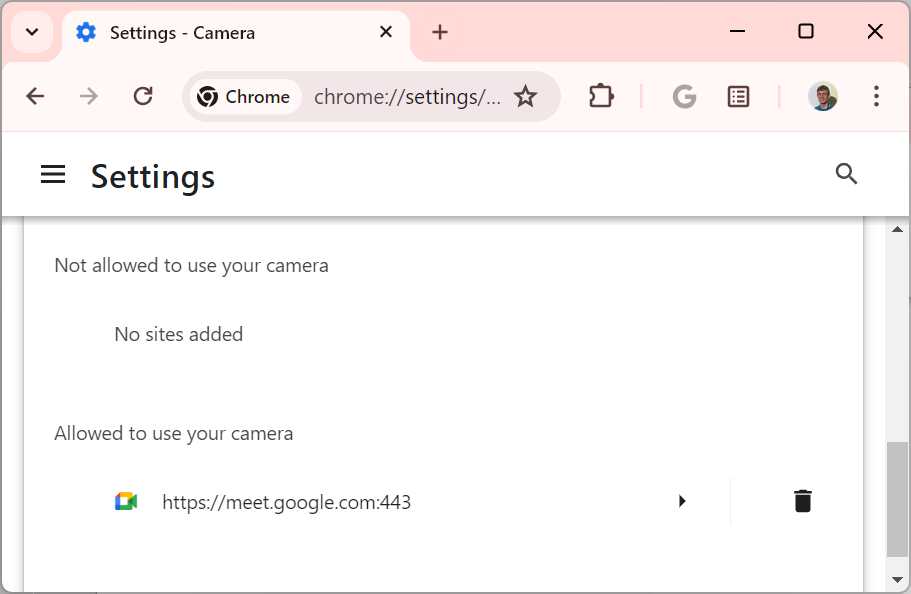
Task: Bookmark the page with the star icon
Action: click(x=526, y=96)
